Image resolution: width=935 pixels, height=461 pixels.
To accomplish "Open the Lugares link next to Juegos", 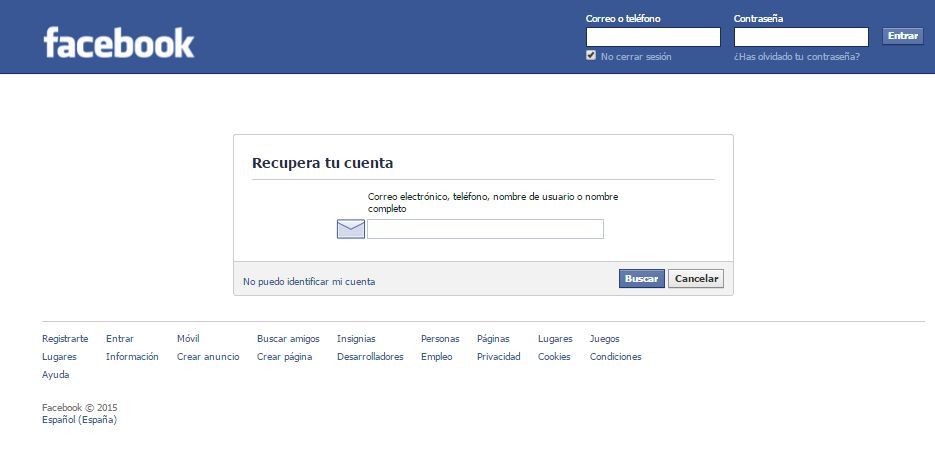I will [x=555, y=339].
